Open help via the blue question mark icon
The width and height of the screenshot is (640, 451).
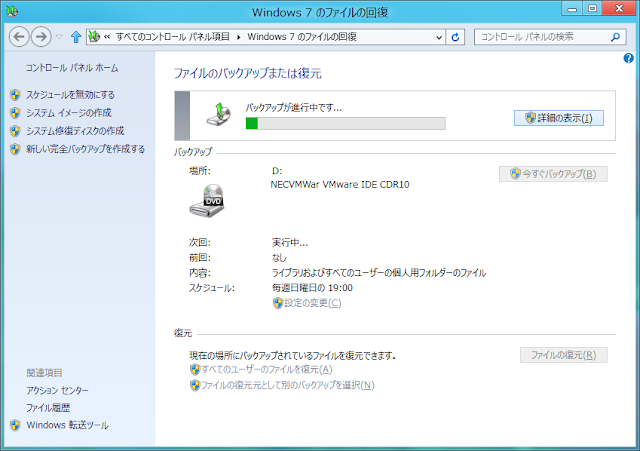628,58
